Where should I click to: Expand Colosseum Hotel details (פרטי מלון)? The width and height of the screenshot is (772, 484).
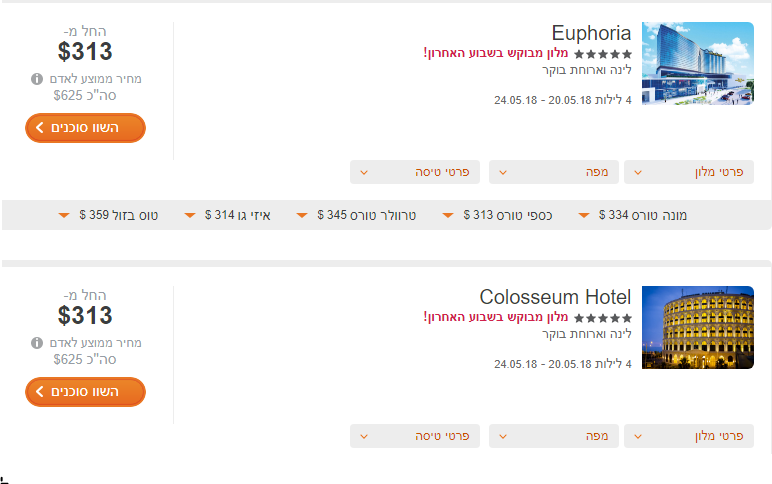pos(689,436)
